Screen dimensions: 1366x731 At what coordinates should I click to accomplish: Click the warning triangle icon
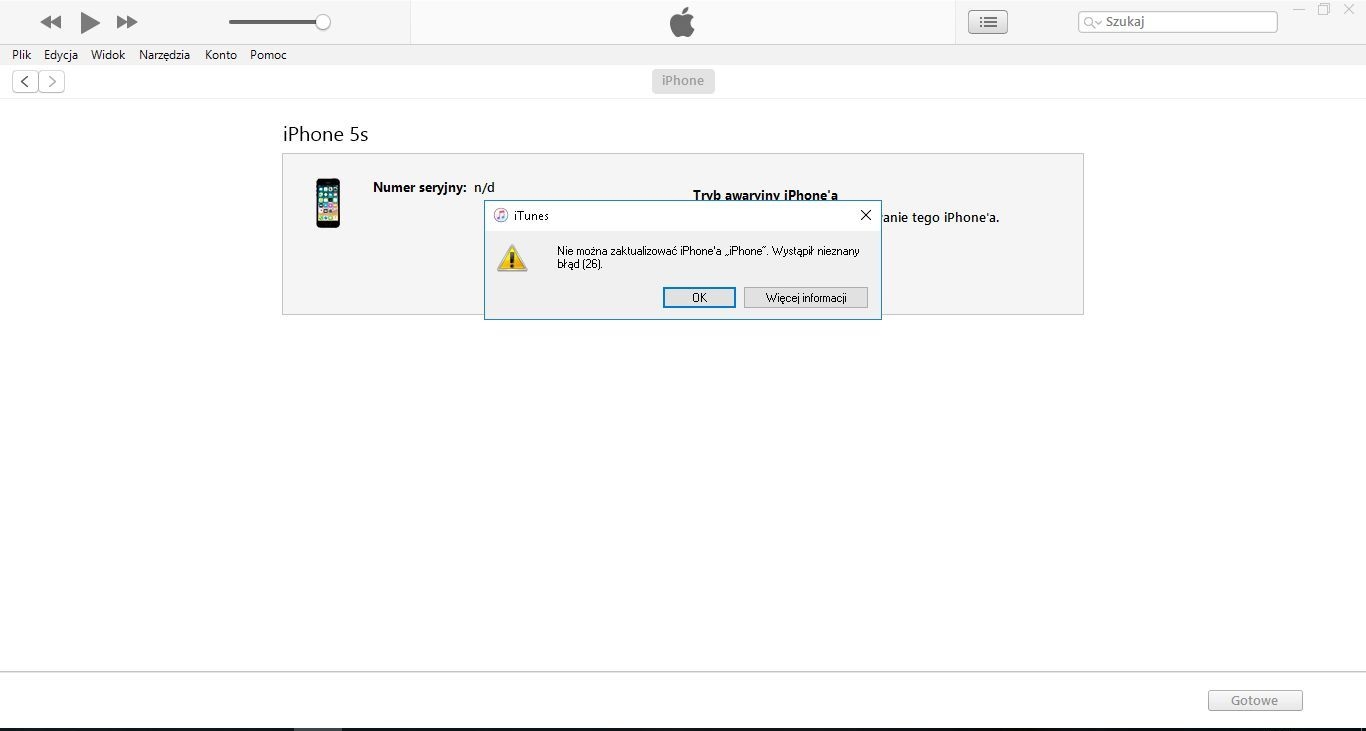coord(512,258)
